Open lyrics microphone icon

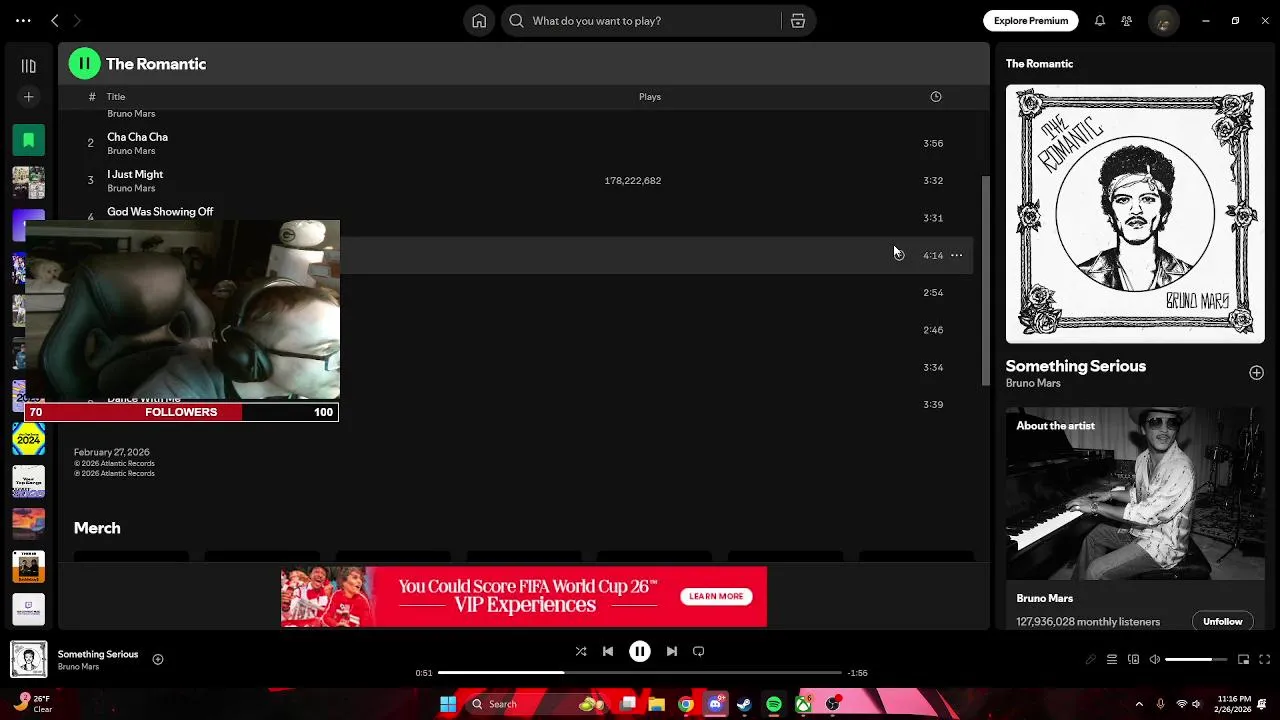tap(1091, 660)
